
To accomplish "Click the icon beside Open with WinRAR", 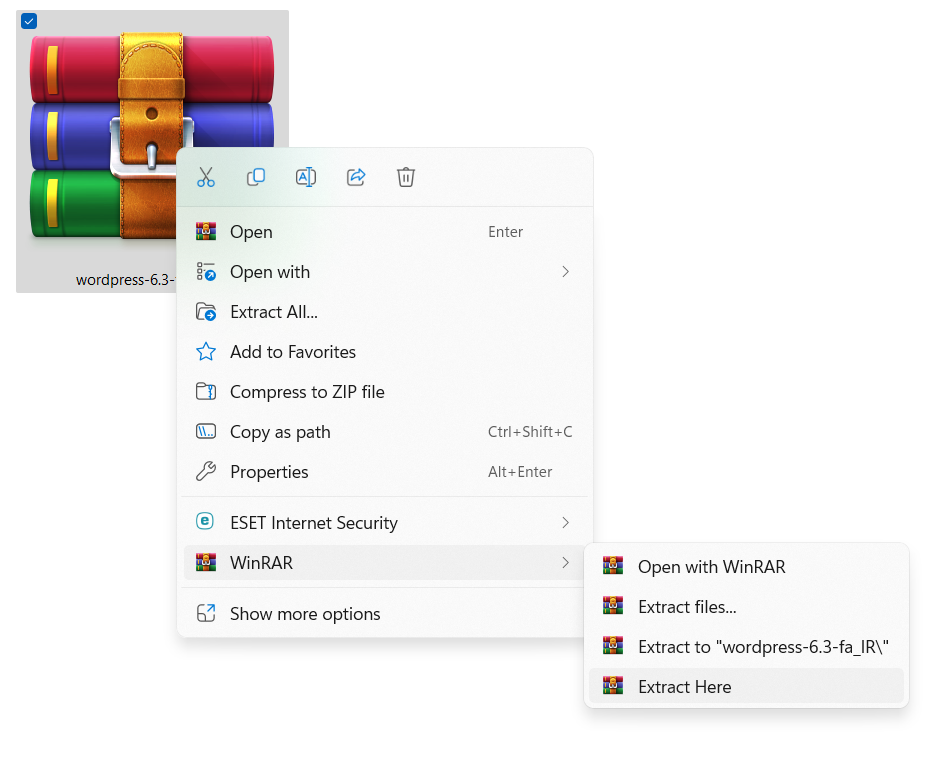I will 613,566.
